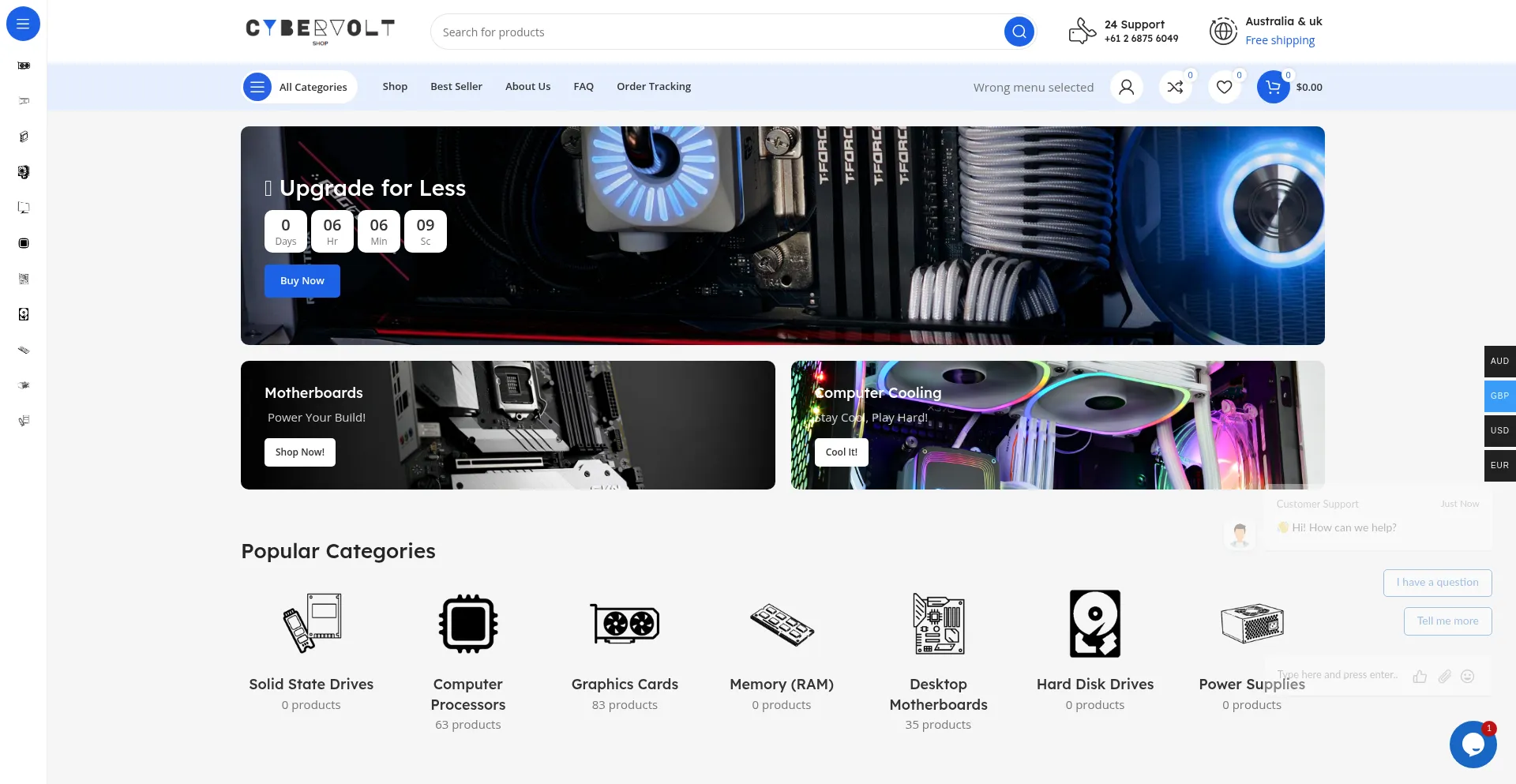The image size is (1516, 784).
Task: Click the Solid State Drives category title
Action: (x=311, y=685)
